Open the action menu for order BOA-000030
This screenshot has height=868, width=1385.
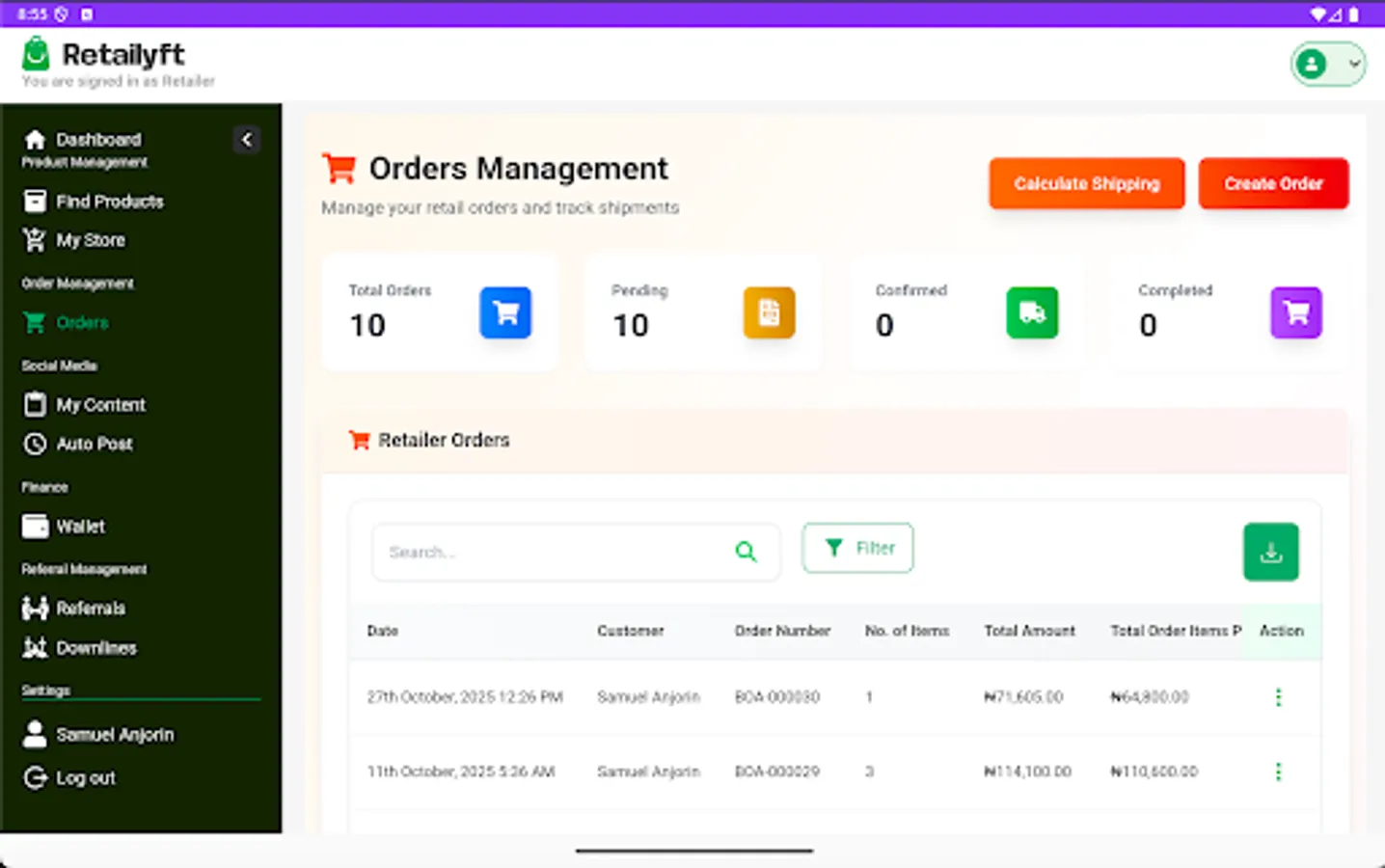[1279, 696]
